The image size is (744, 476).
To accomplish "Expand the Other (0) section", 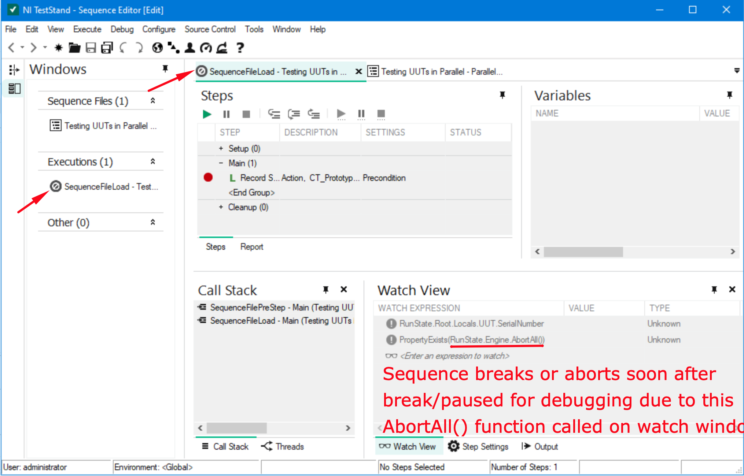I will tap(153, 222).
